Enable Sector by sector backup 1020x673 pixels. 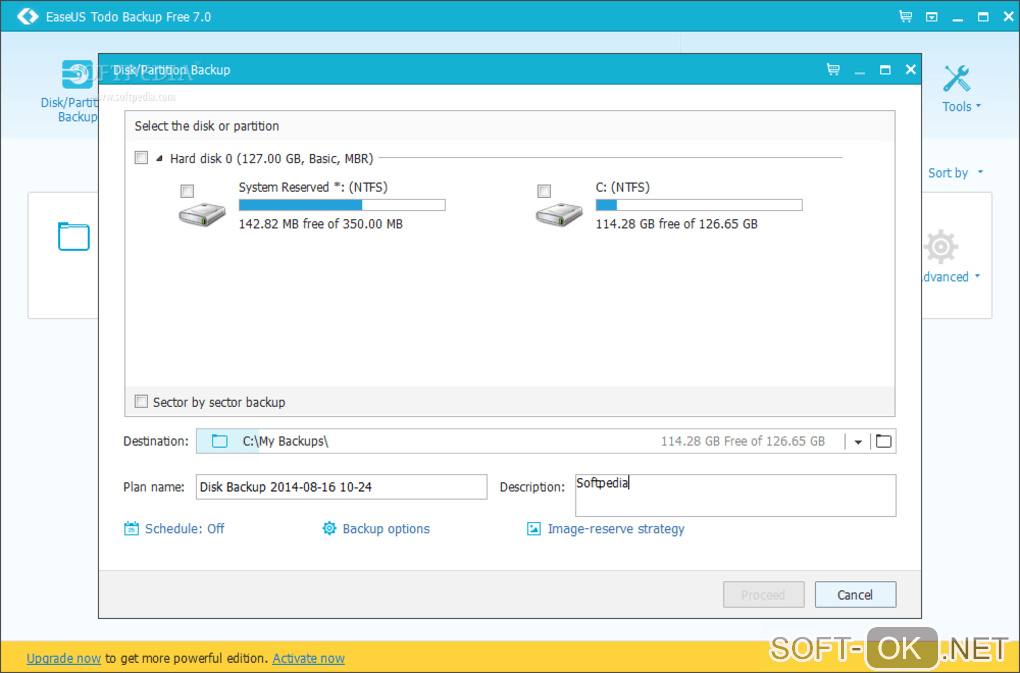coord(141,401)
